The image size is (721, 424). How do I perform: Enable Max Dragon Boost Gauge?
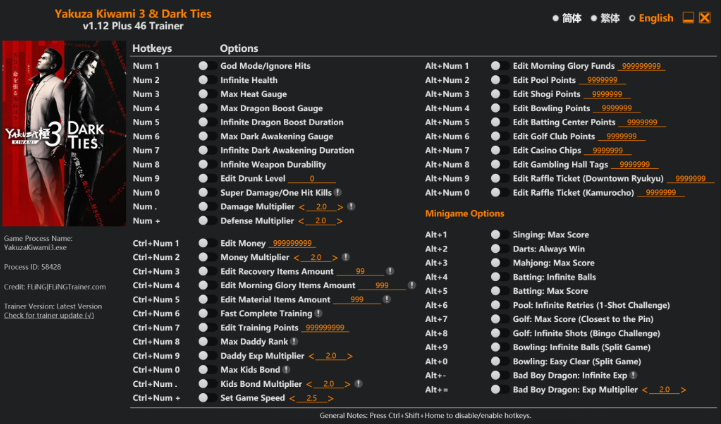(207, 108)
